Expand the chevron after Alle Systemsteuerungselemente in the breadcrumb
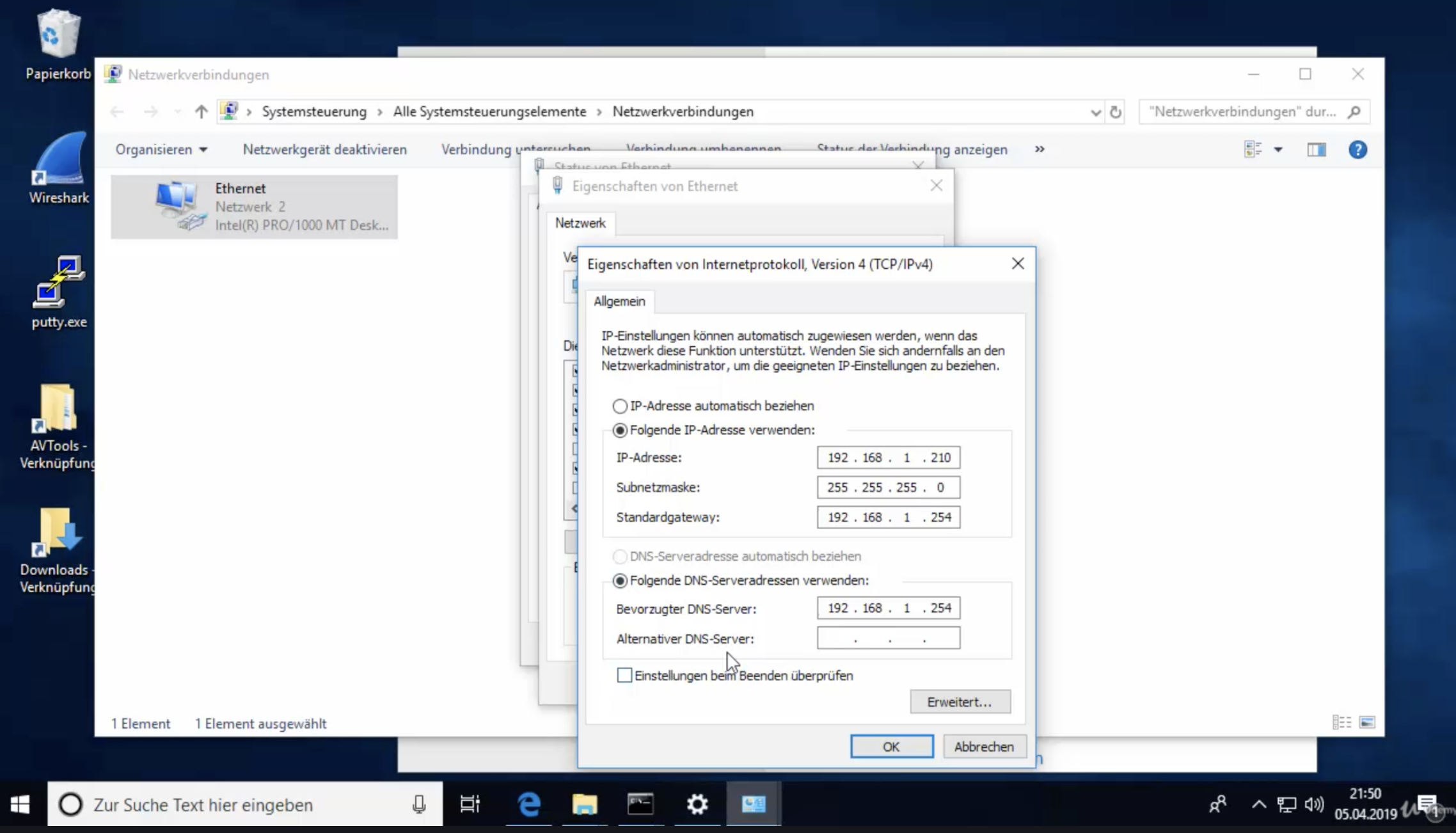Image resolution: width=1456 pixels, height=833 pixels. click(x=599, y=112)
